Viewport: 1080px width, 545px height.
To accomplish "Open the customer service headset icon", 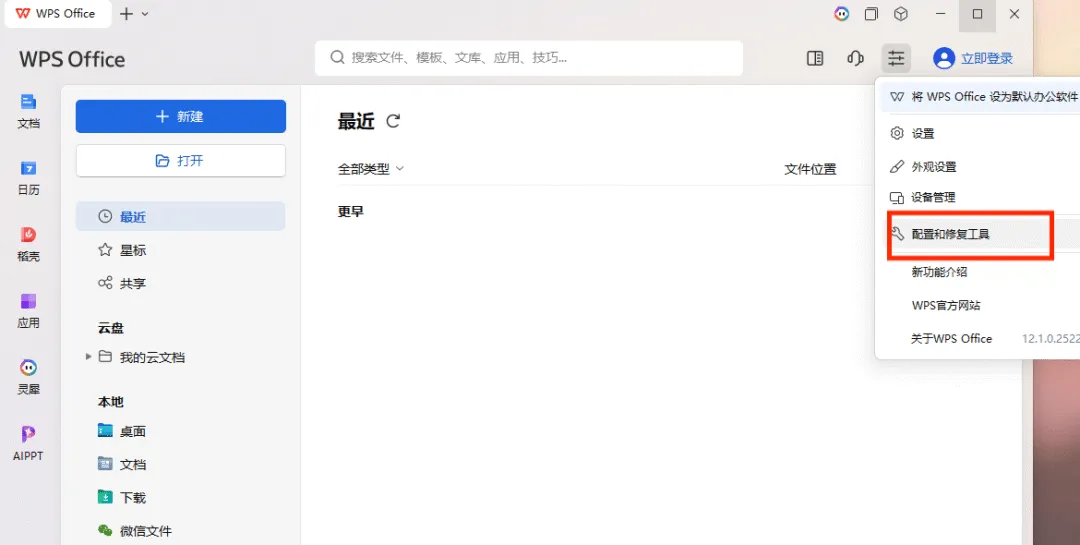I will (855, 59).
